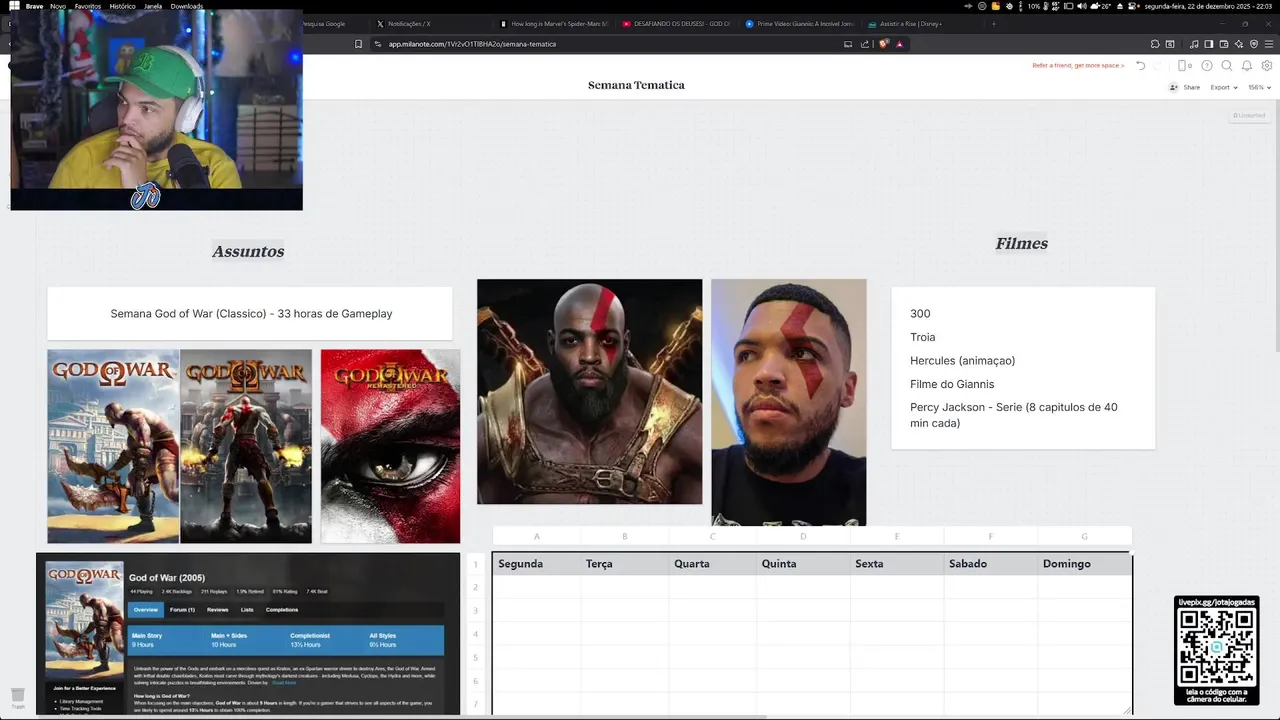Click Hercules (animaçao) in film list
Screen dimensions: 1280x720
[x=962, y=361]
